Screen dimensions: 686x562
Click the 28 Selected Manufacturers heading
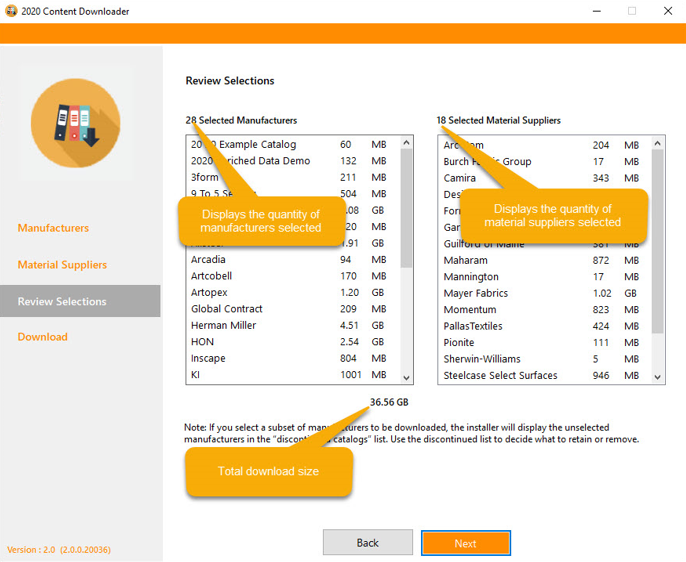coord(241,120)
